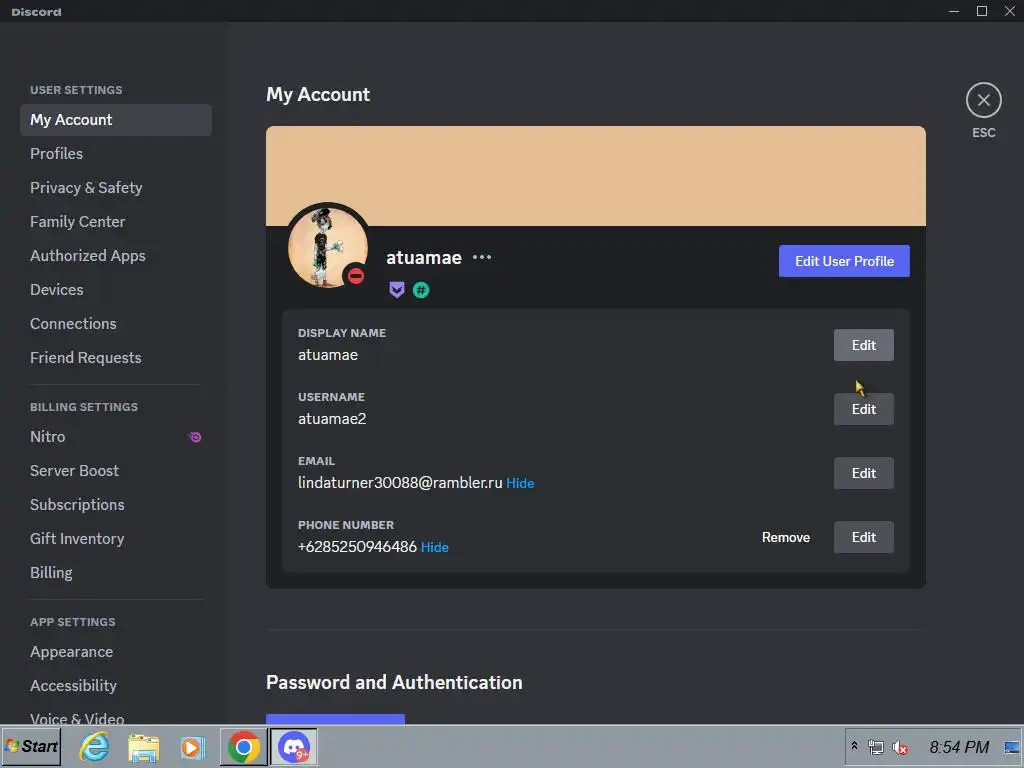Viewport: 1024px width, 768px height.
Task: Open Voice & Video settings
Action: click(116, 716)
